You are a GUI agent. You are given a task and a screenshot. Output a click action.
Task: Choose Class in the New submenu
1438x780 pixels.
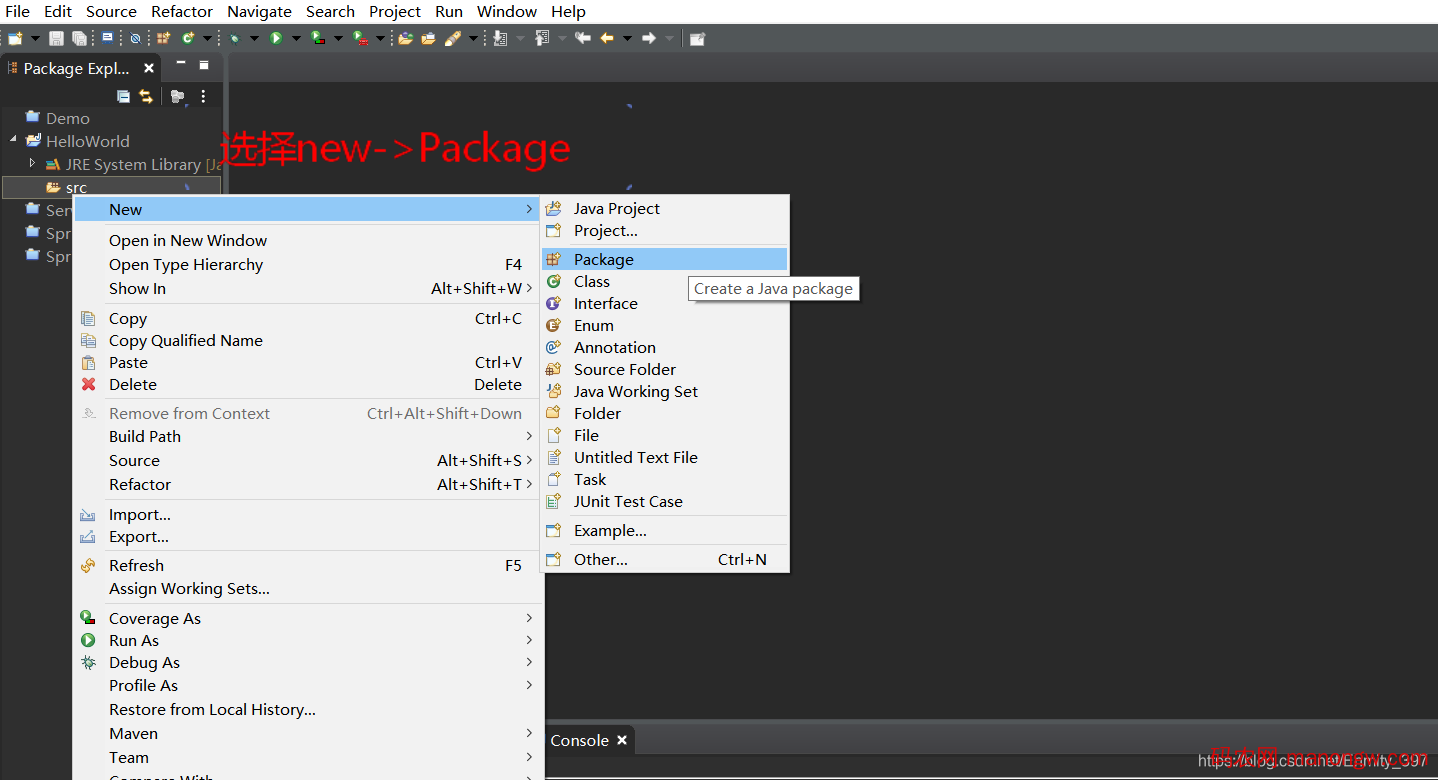click(591, 281)
